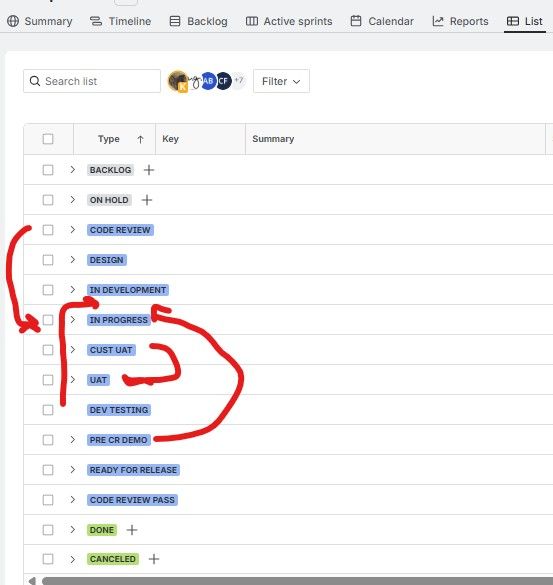Switch to the Reports tab
The image size is (553, 585).
[460, 21]
